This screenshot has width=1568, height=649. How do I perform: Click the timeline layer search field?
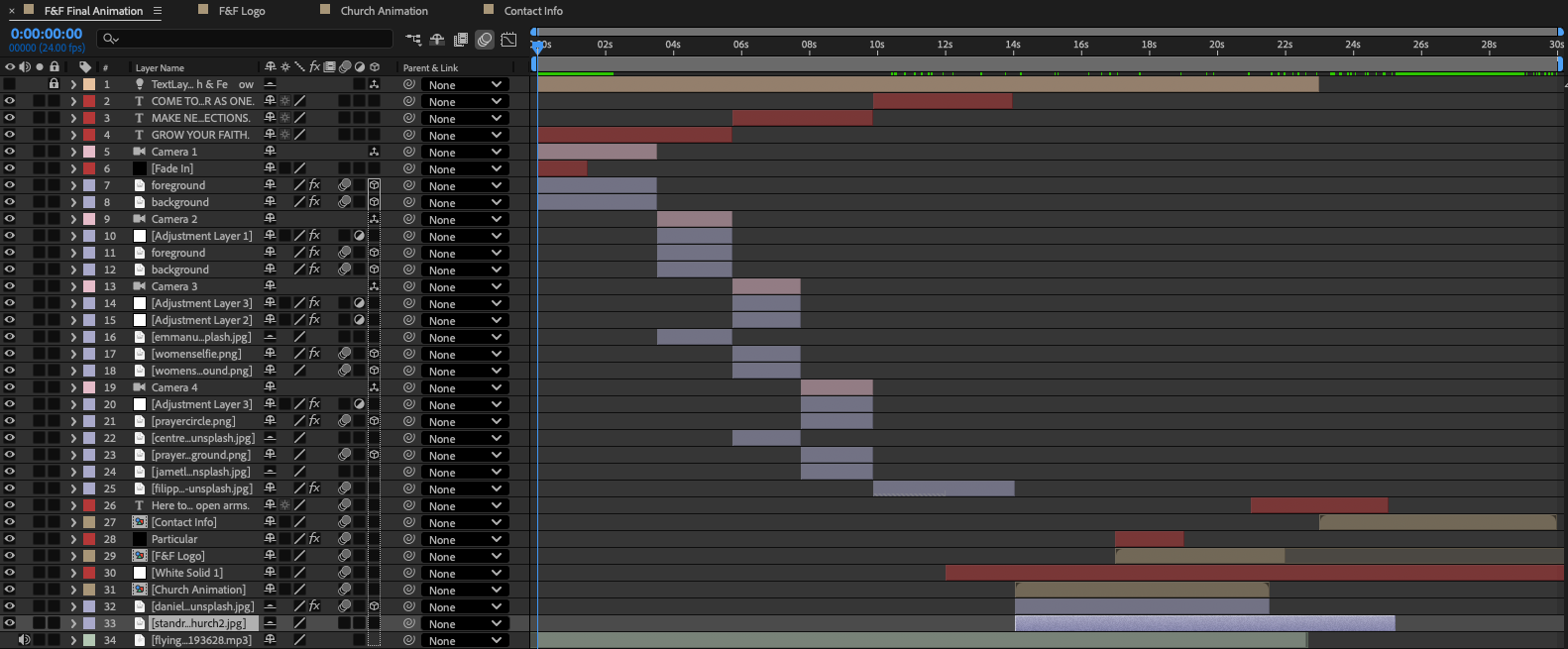(245, 39)
